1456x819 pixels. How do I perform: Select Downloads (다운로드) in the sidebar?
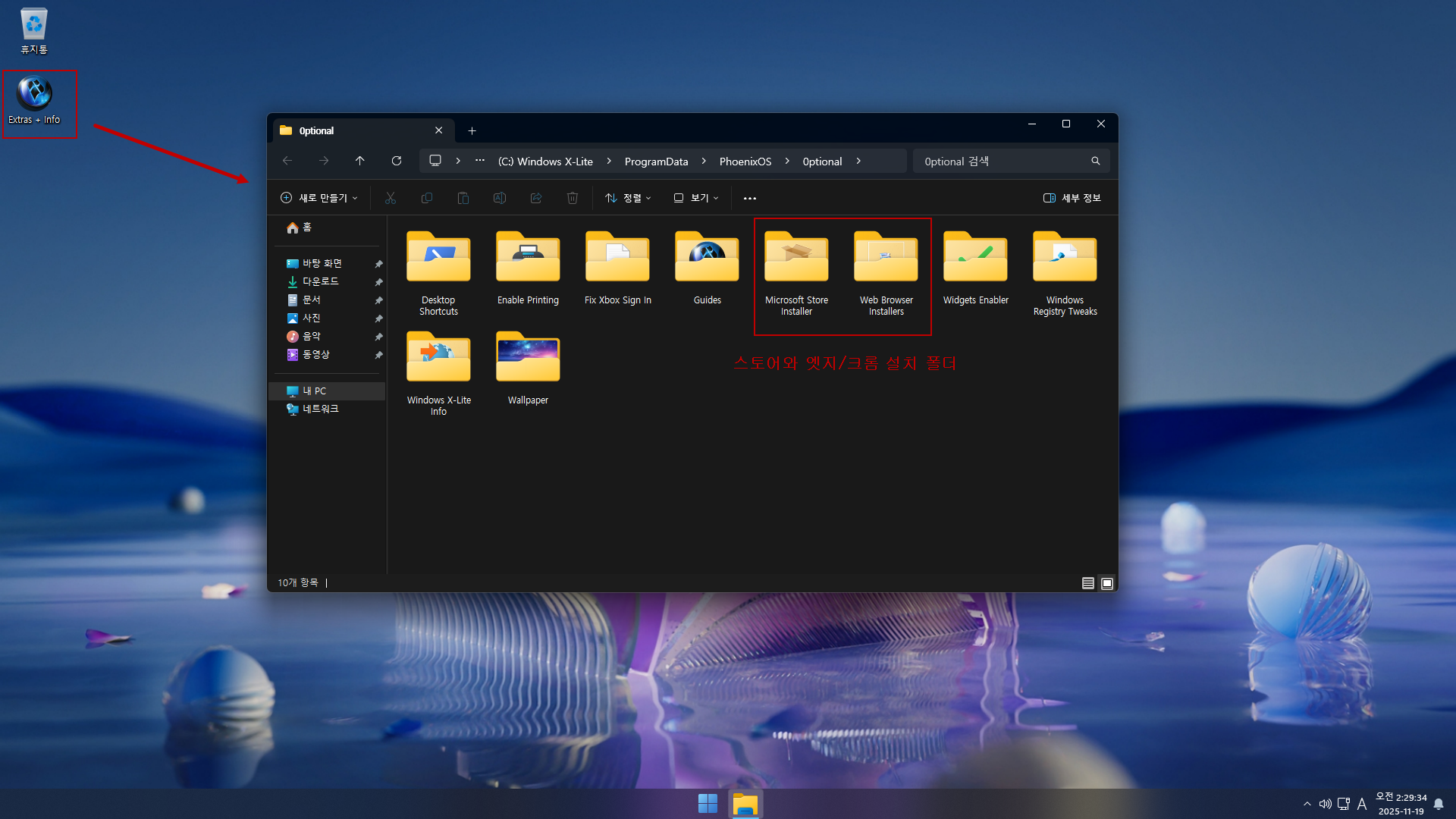point(320,281)
